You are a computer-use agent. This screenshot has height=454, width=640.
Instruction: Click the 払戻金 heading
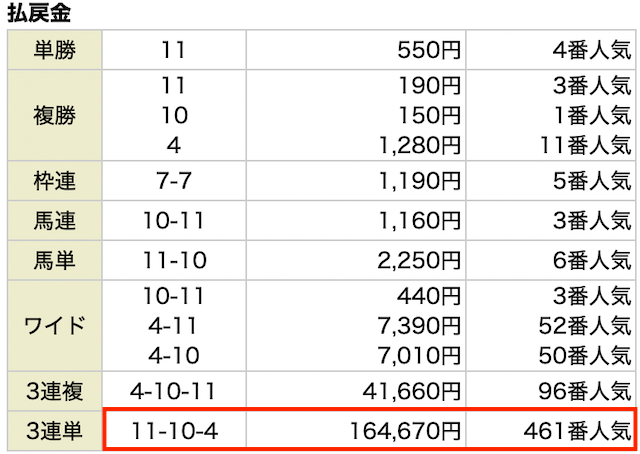[x=39, y=13]
